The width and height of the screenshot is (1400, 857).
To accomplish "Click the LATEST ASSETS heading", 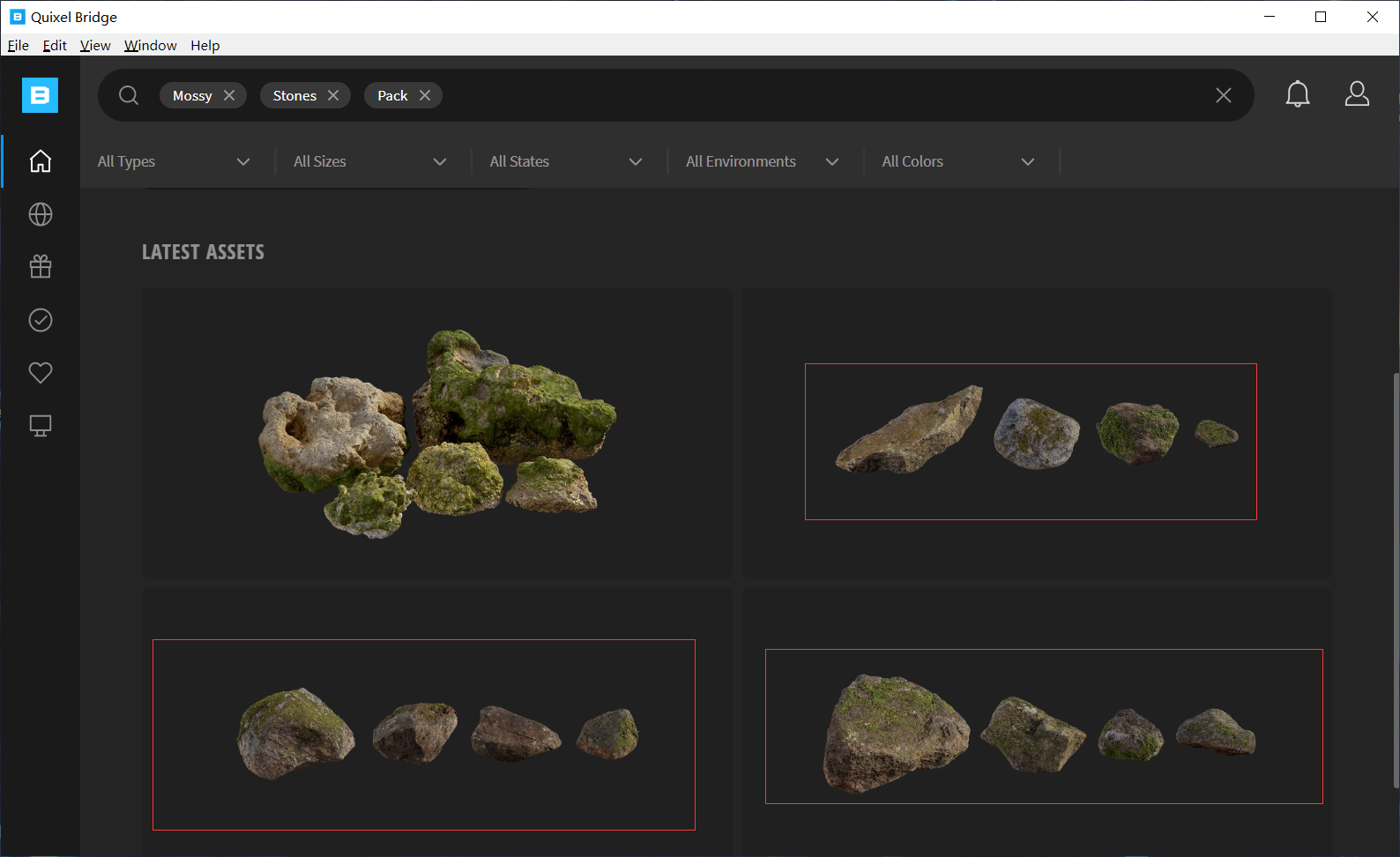I will click(x=203, y=252).
